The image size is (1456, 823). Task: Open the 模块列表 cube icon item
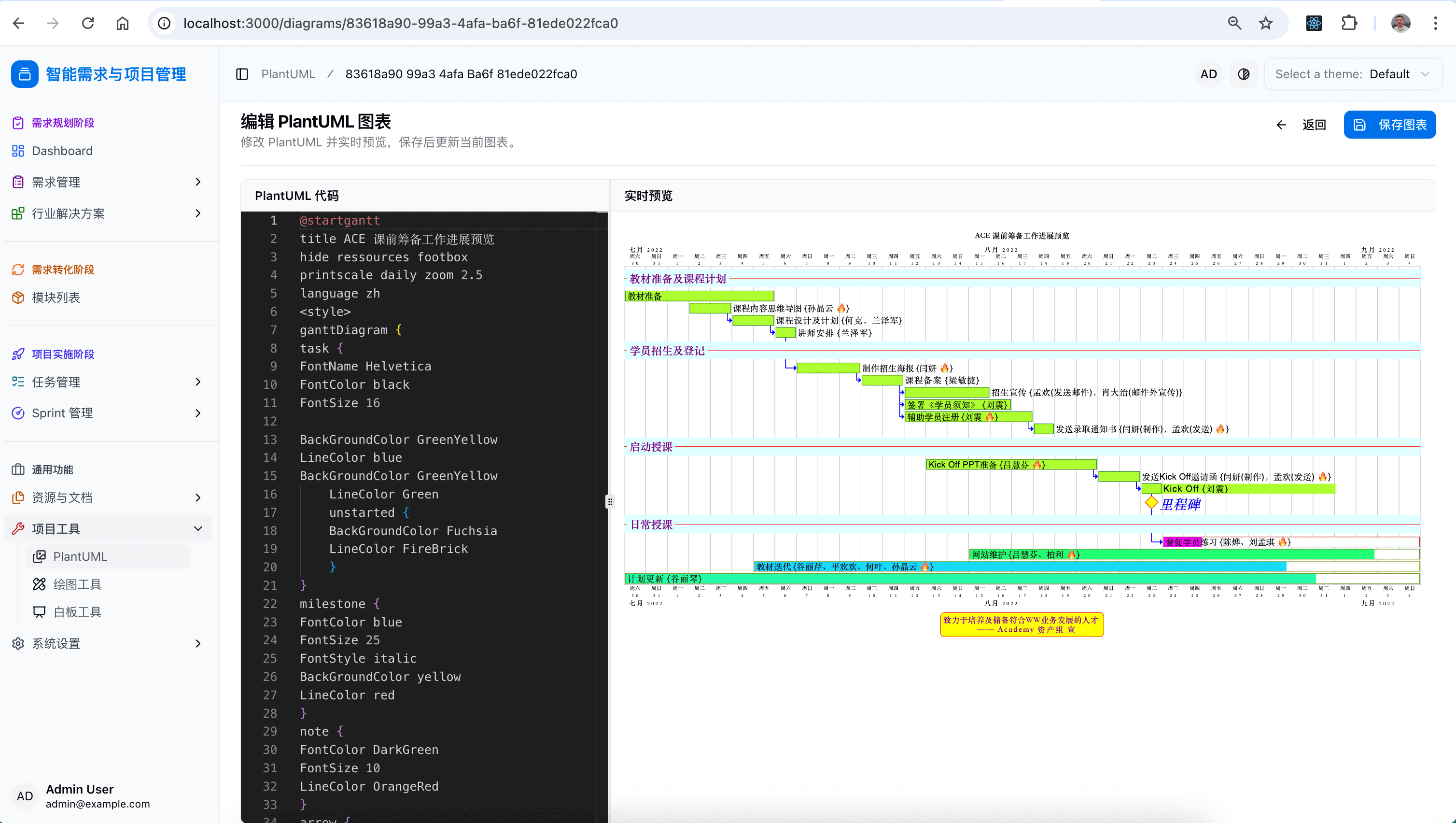click(x=18, y=298)
